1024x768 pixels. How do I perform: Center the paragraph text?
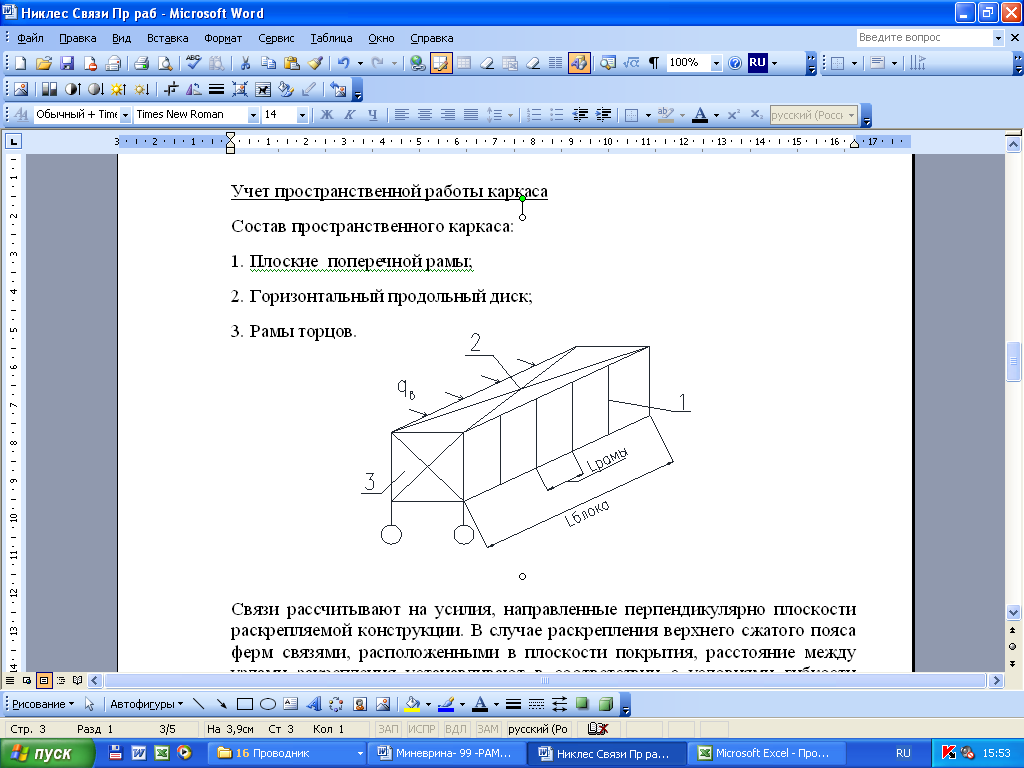point(424,115)
